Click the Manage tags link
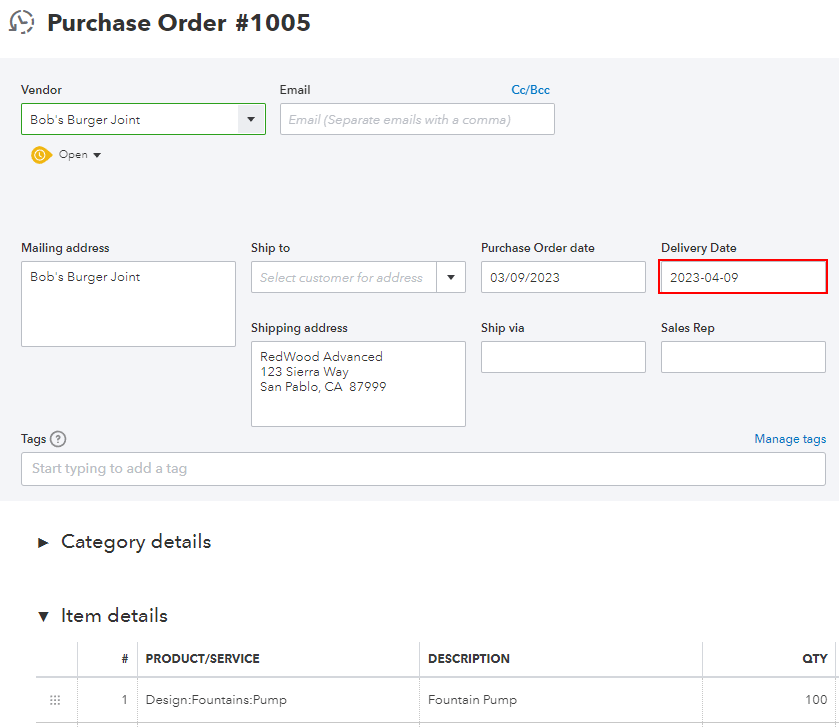Image resolution: width=839 pixels, height=727 pixels. [790, 439]
